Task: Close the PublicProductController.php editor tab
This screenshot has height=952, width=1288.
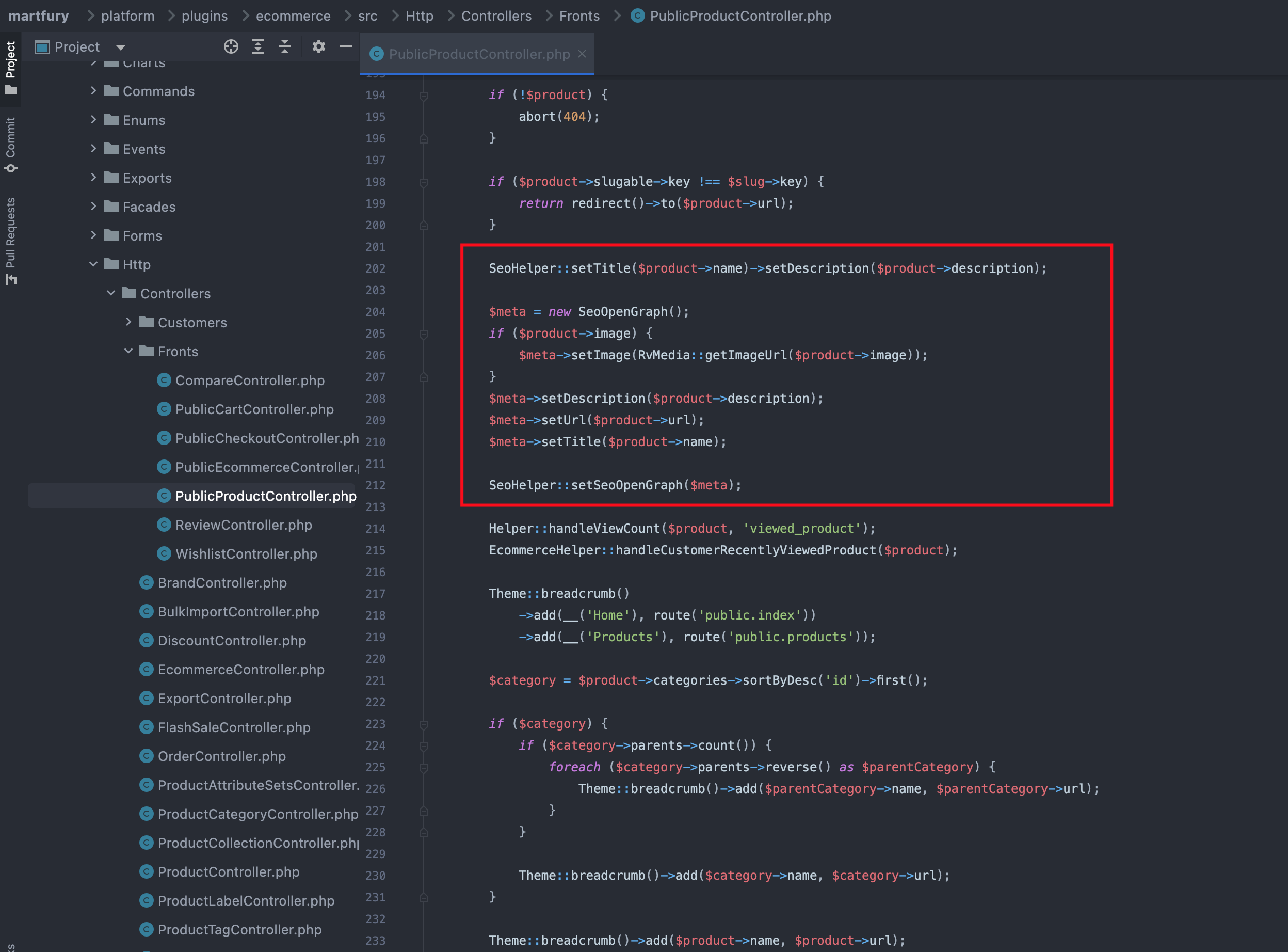Action: (x=583, y=54)
